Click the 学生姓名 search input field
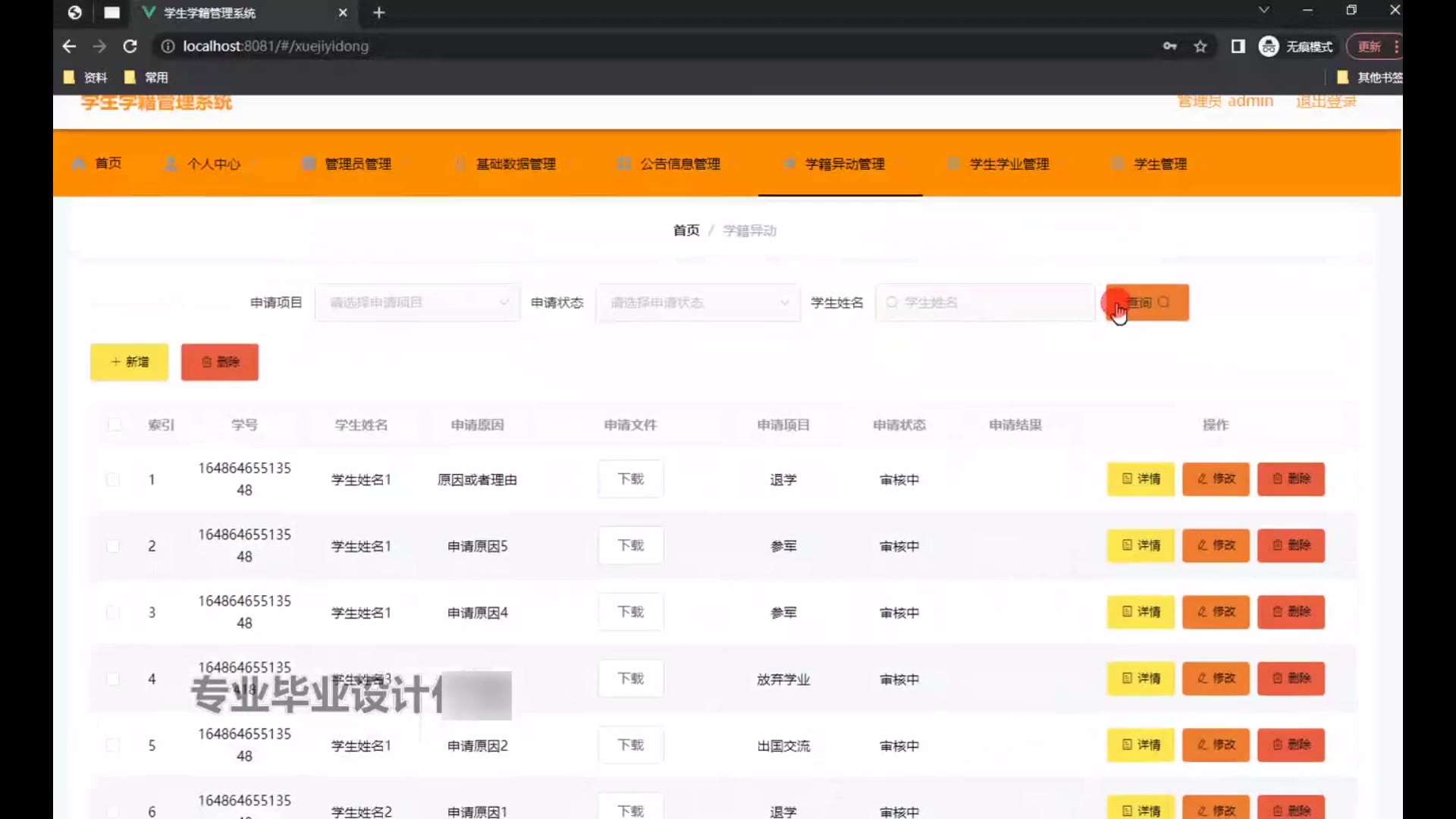1456x819 pixels. [986, 303]
